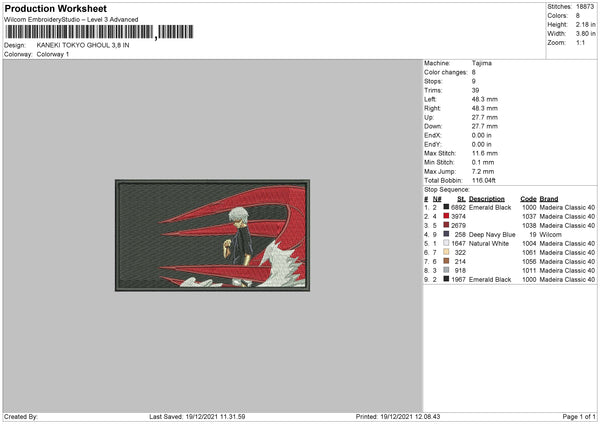Viewport: 600px width, 424px height.
Task: Click code 1061 in stop sequence
Action: [529, 253]
